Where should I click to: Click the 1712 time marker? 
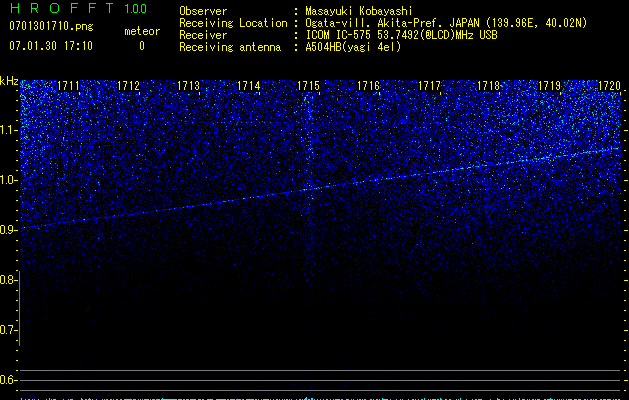pos(128,86)
